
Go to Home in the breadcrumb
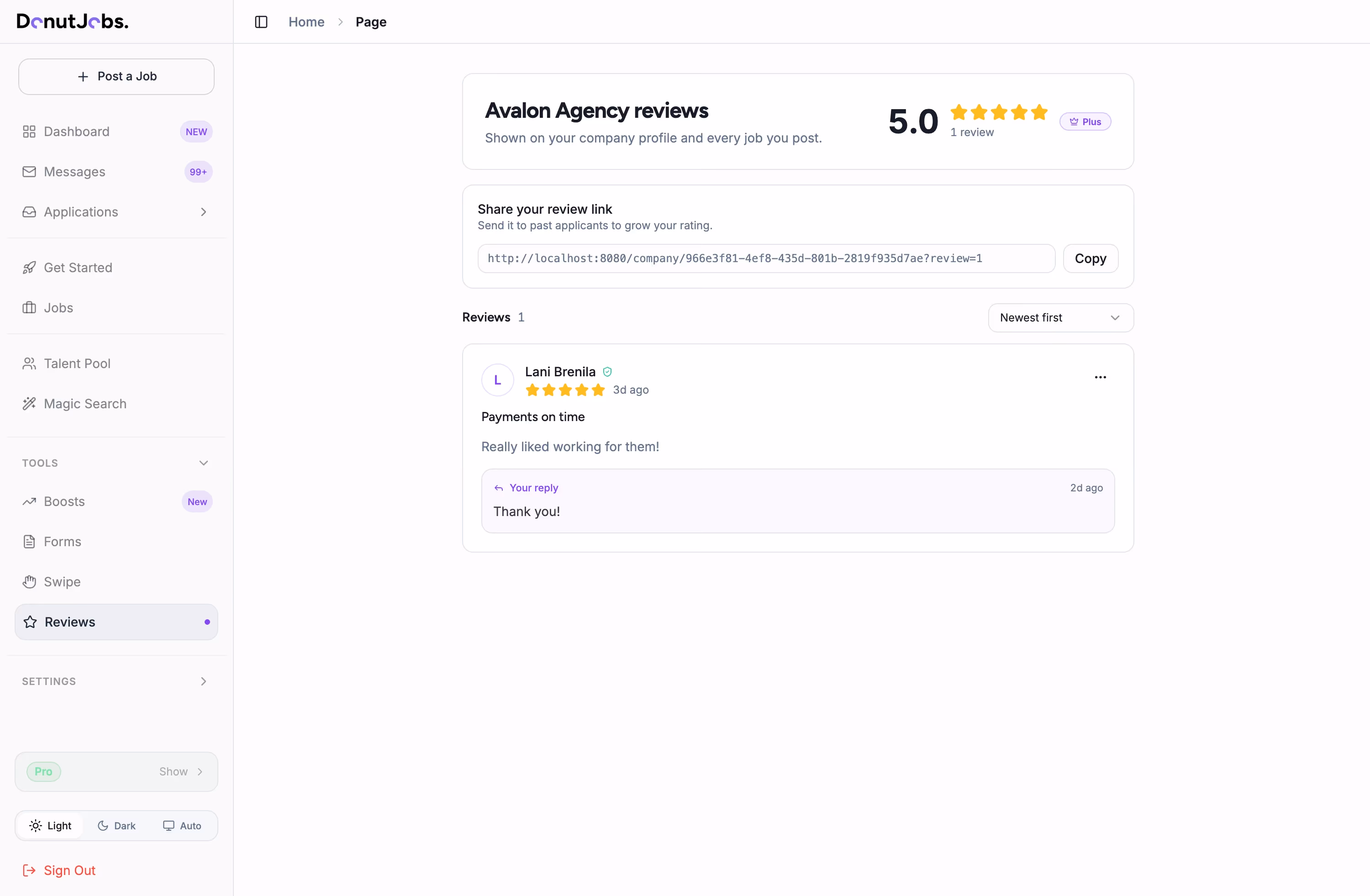pos(306,22)
